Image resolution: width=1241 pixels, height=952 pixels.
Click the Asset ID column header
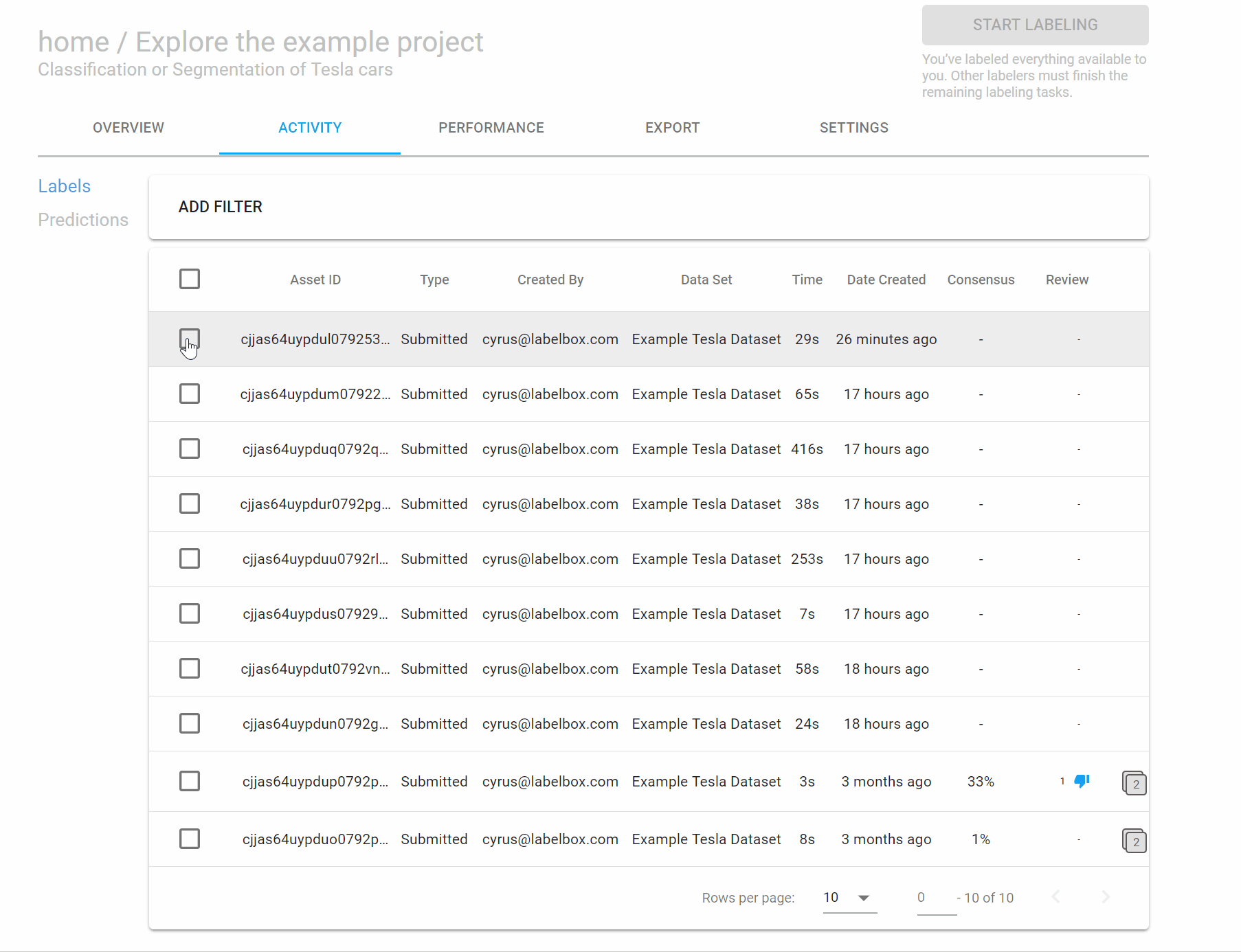click(x=315, y=280)
